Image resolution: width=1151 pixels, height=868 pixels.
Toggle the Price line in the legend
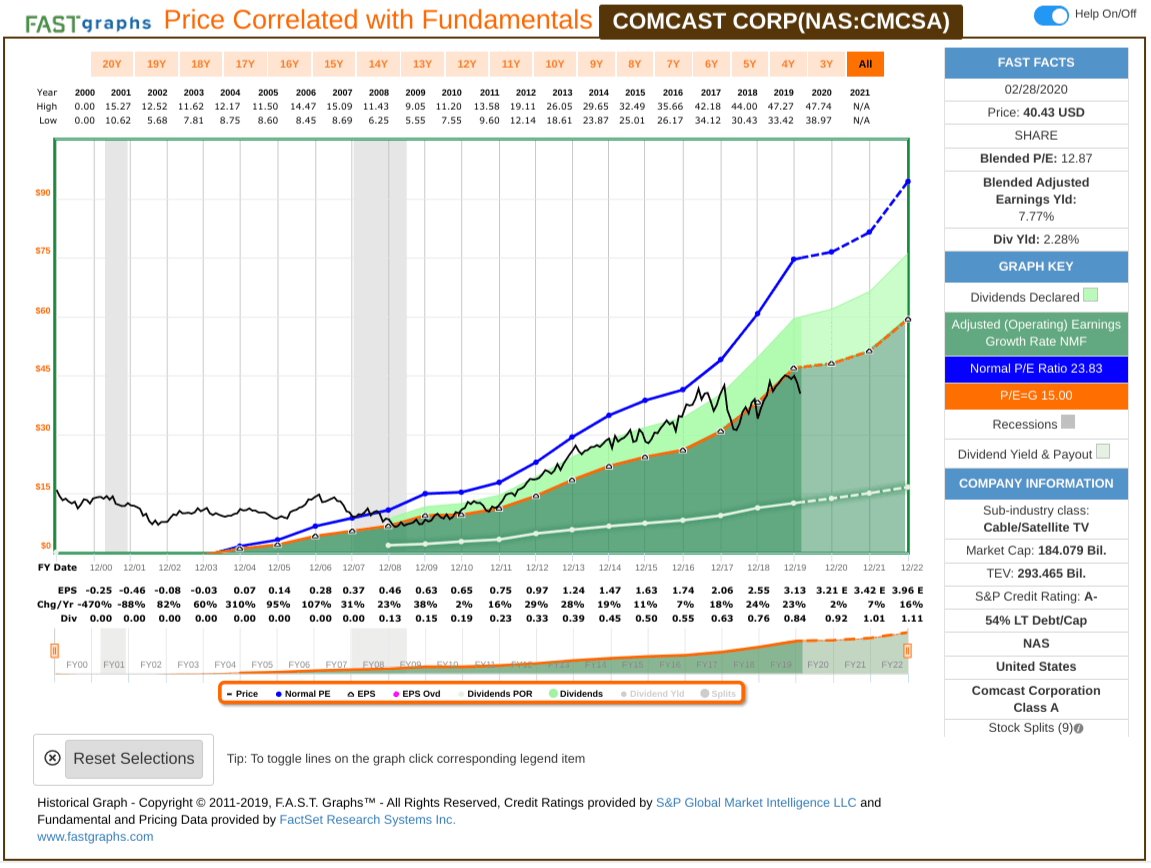pos(242,694)
